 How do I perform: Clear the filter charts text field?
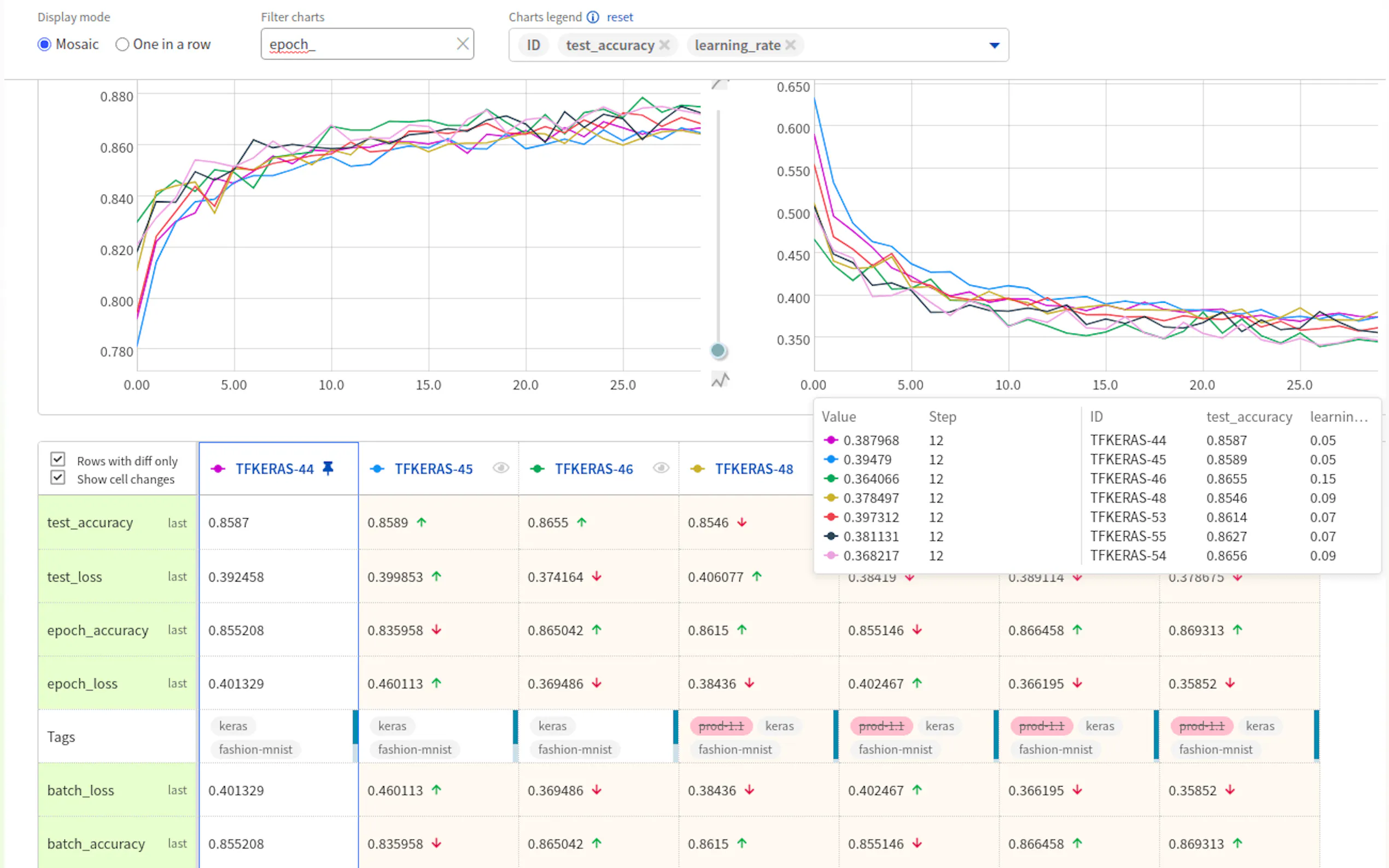click(462, 44)
